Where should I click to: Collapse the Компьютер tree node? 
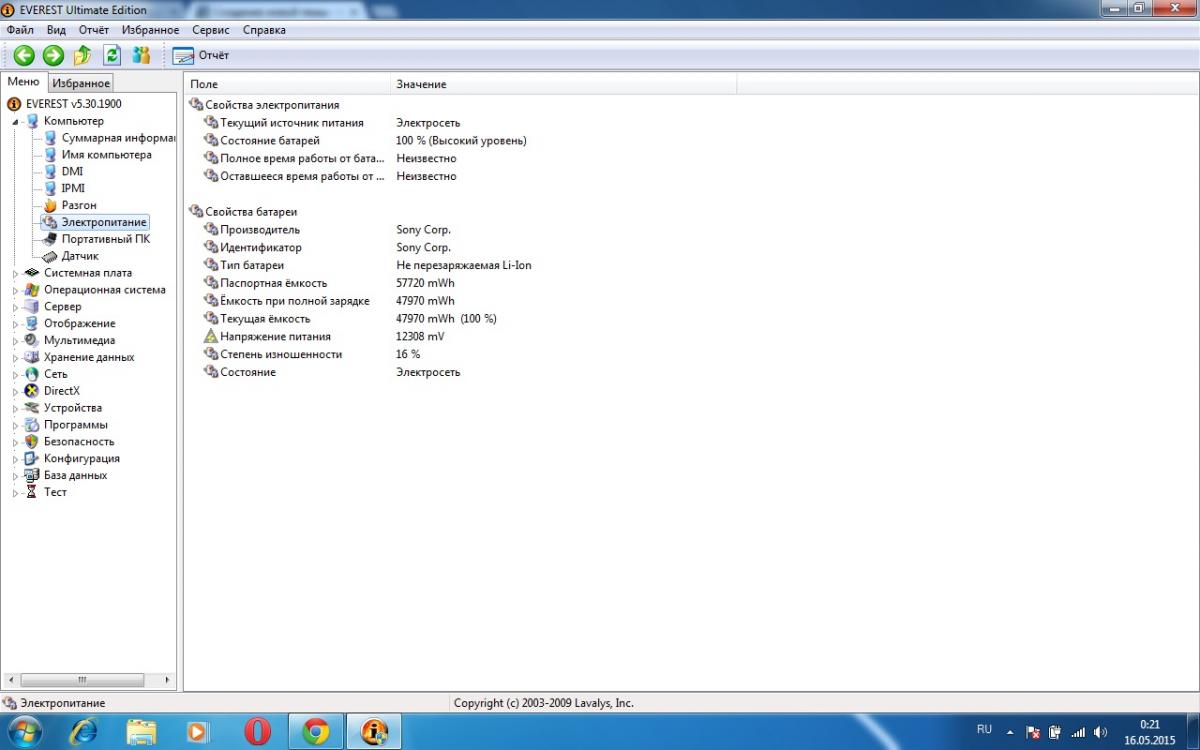tap(15, 121)
